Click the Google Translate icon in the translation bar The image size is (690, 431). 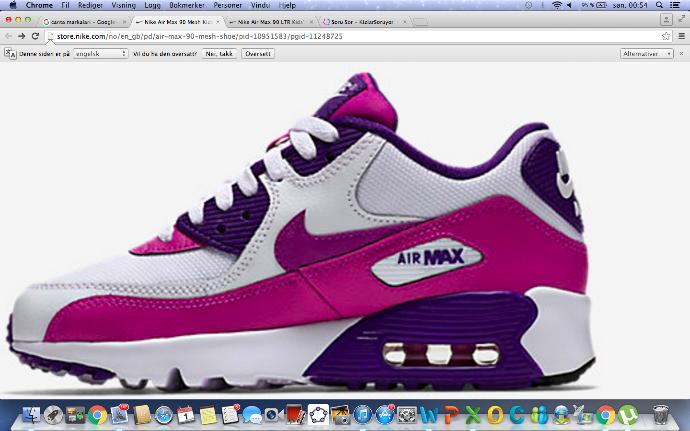10,54
